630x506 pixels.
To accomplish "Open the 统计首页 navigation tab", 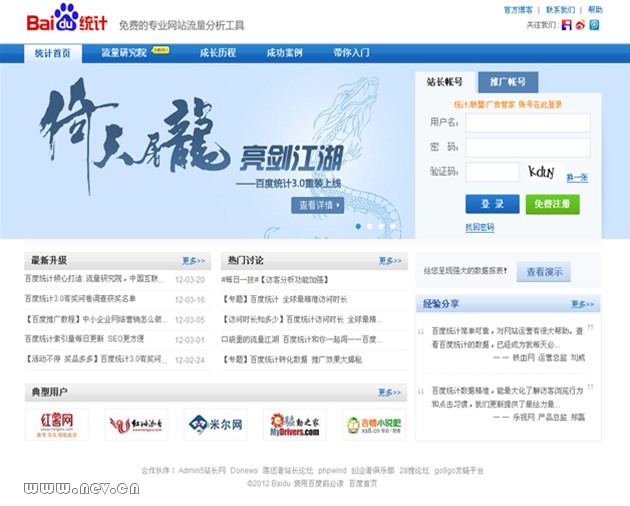I will pos(53,53).
